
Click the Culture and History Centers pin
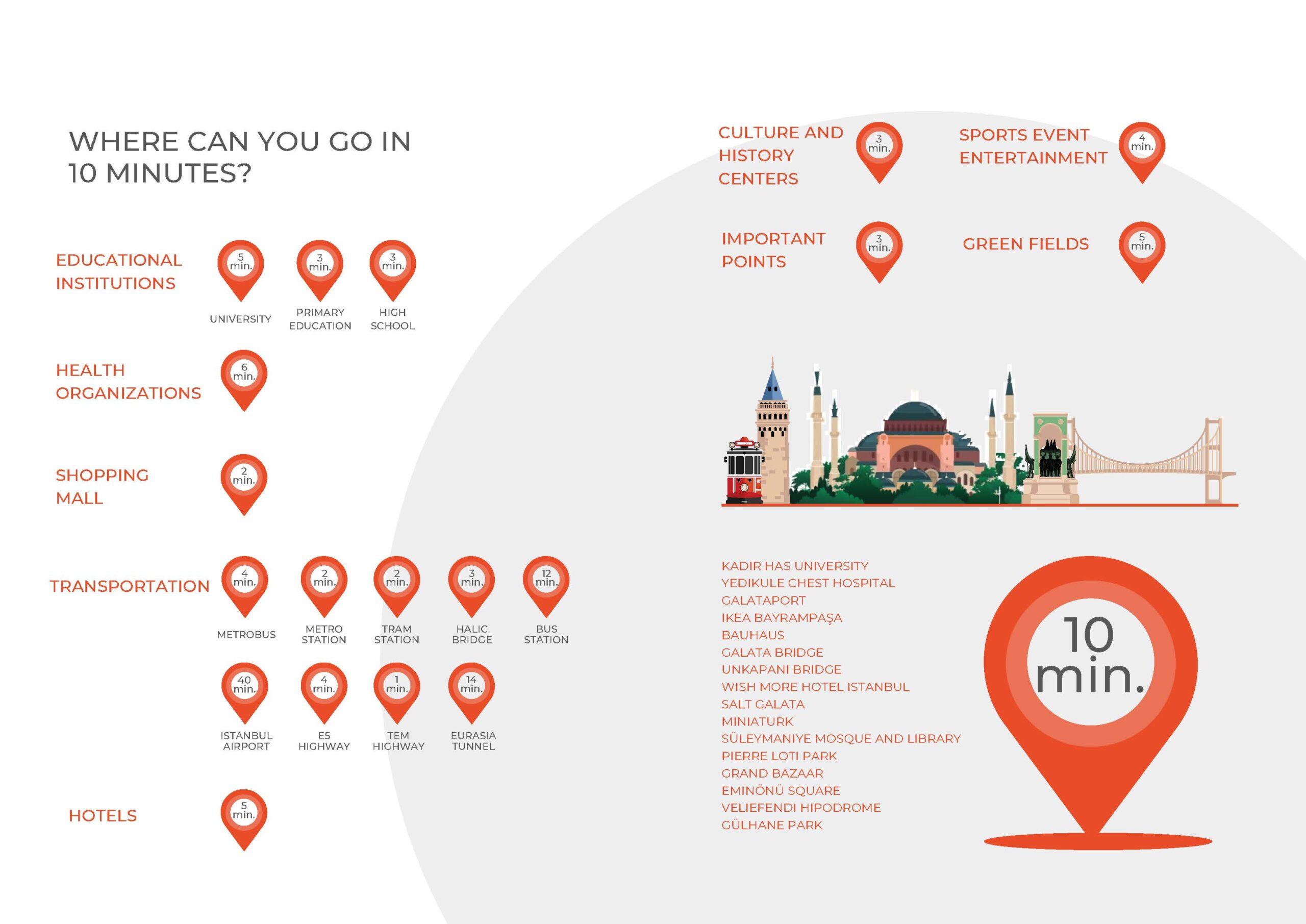[879, 153]
